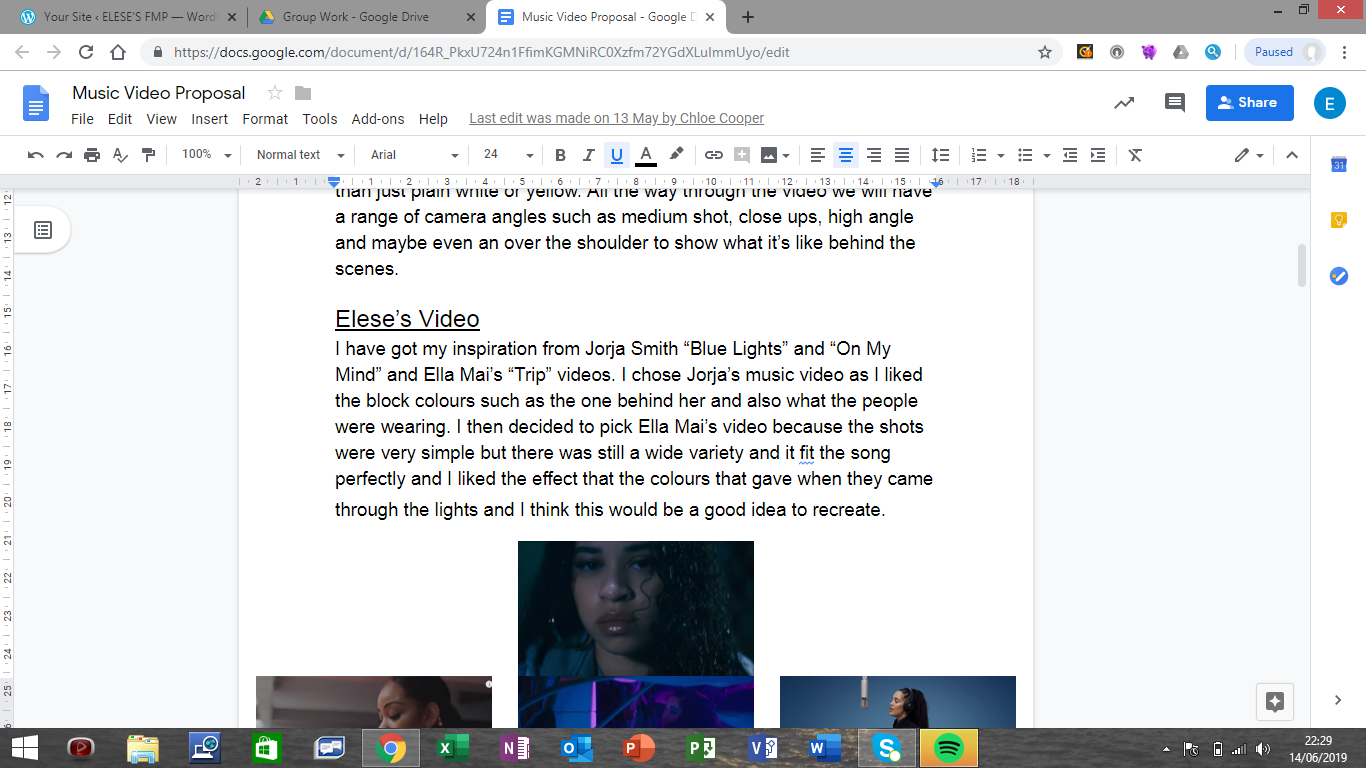Toggle Bold formatting
The image size is (1366, 768).
coord(560,155)
